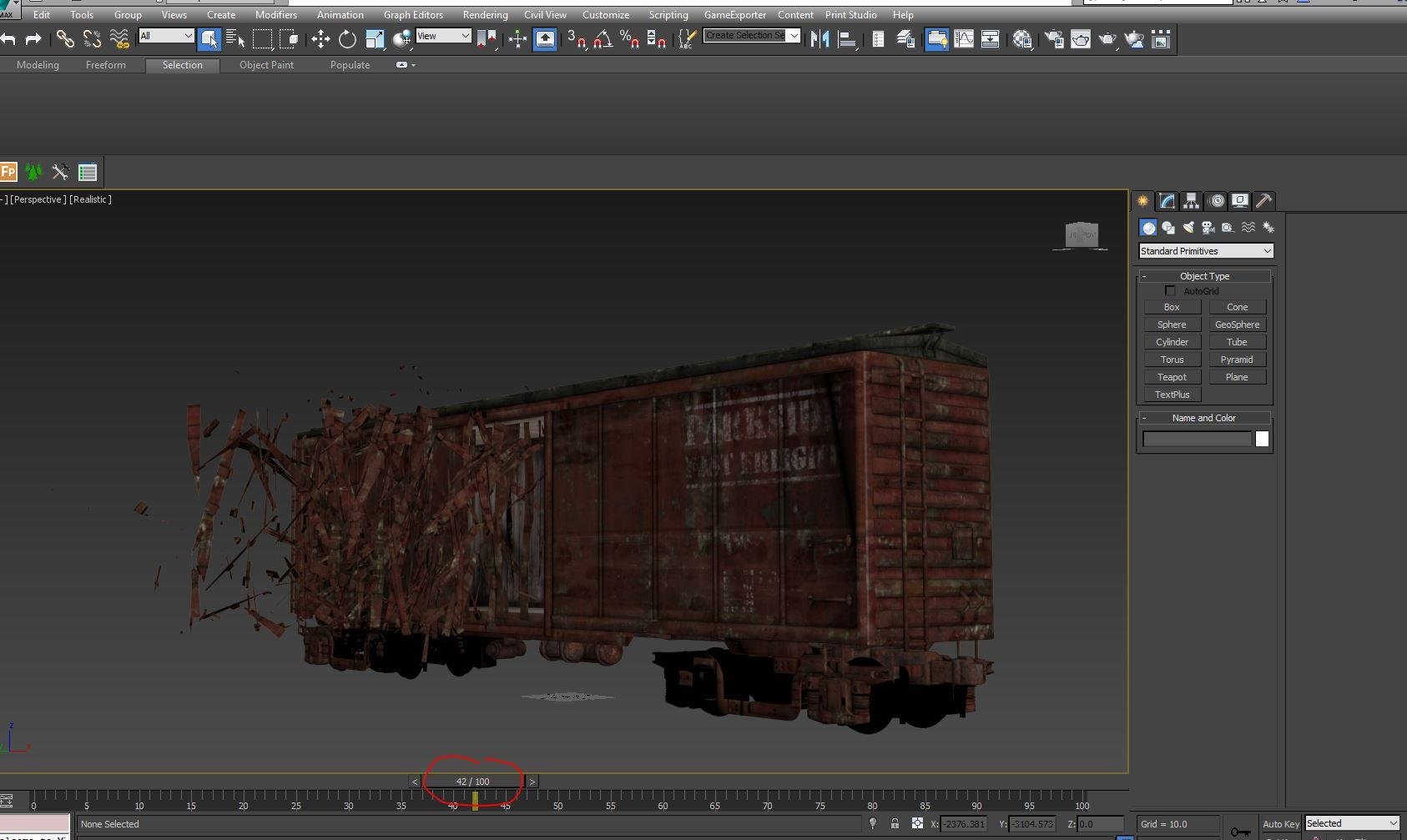1407x840 pixels.
Task: Open the Material Editor icon
Action: [1022, 39]
